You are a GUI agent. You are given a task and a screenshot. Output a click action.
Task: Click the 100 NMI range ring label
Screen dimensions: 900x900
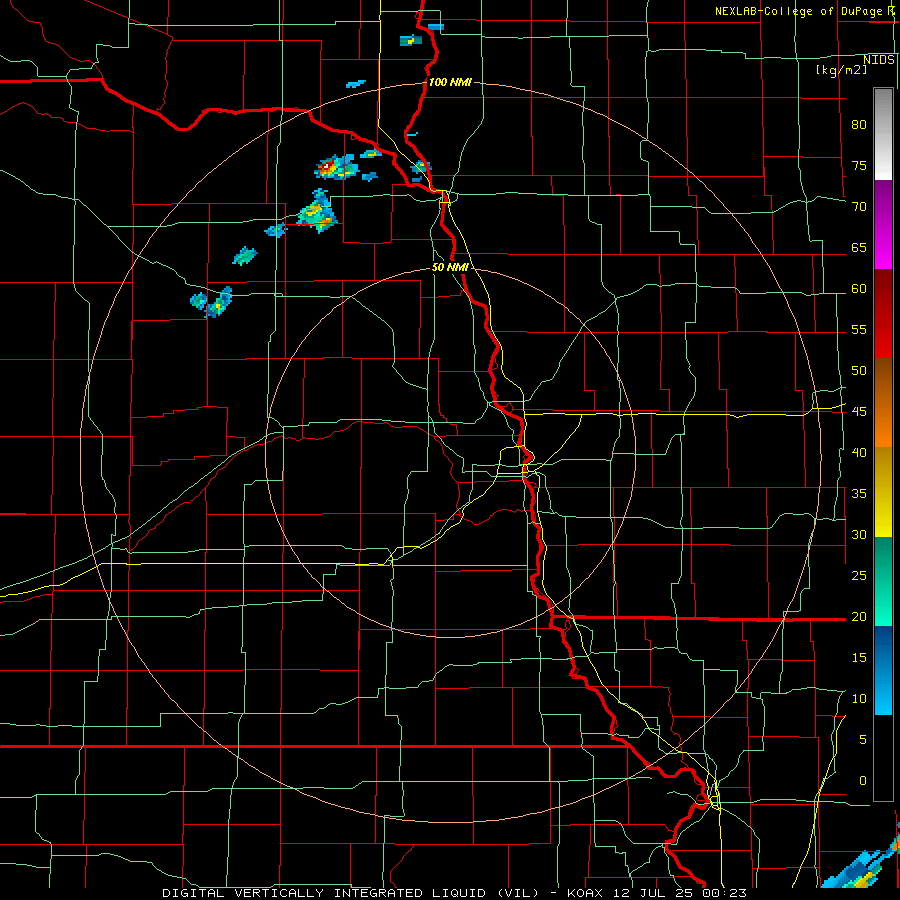(x=450, y=82)
